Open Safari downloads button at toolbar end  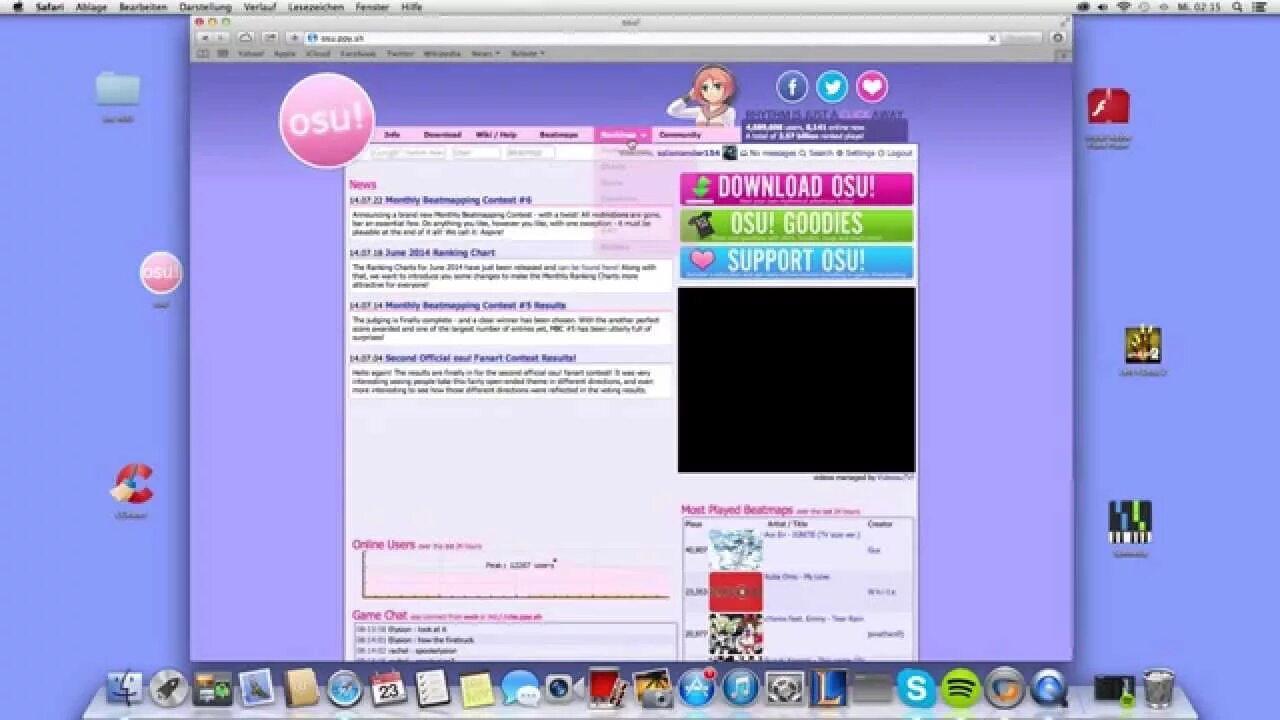click(1058, 38)
